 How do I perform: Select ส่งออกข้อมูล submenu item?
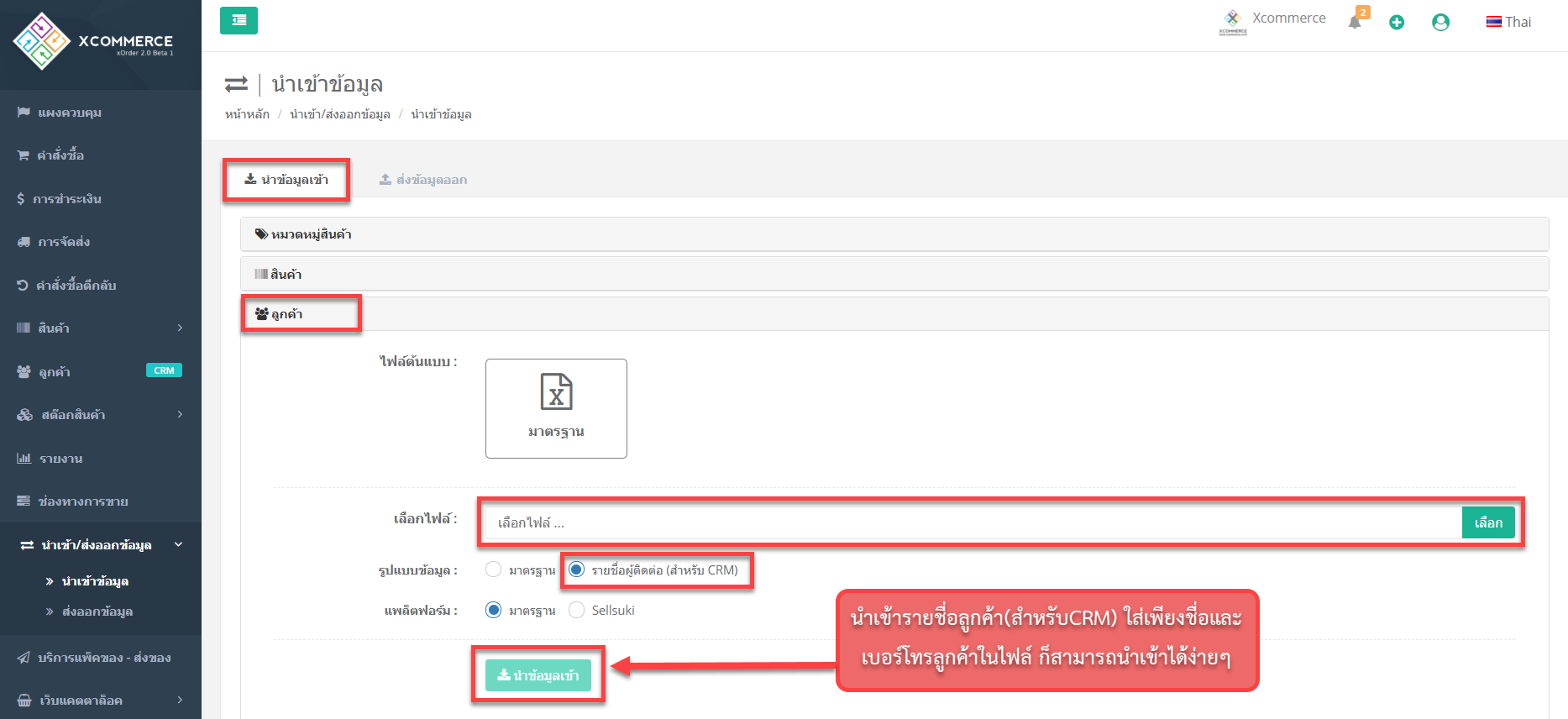[97, 611]
